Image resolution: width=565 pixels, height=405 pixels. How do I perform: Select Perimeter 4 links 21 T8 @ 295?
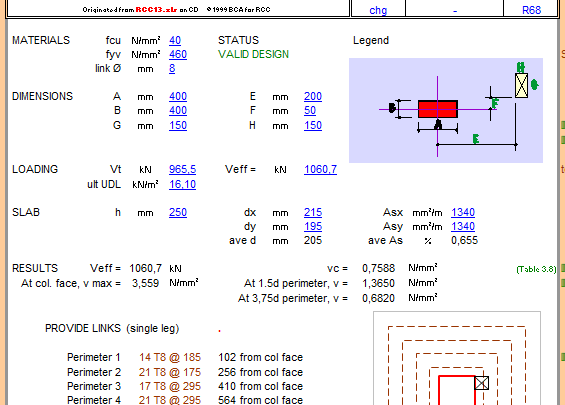[170, 400]
